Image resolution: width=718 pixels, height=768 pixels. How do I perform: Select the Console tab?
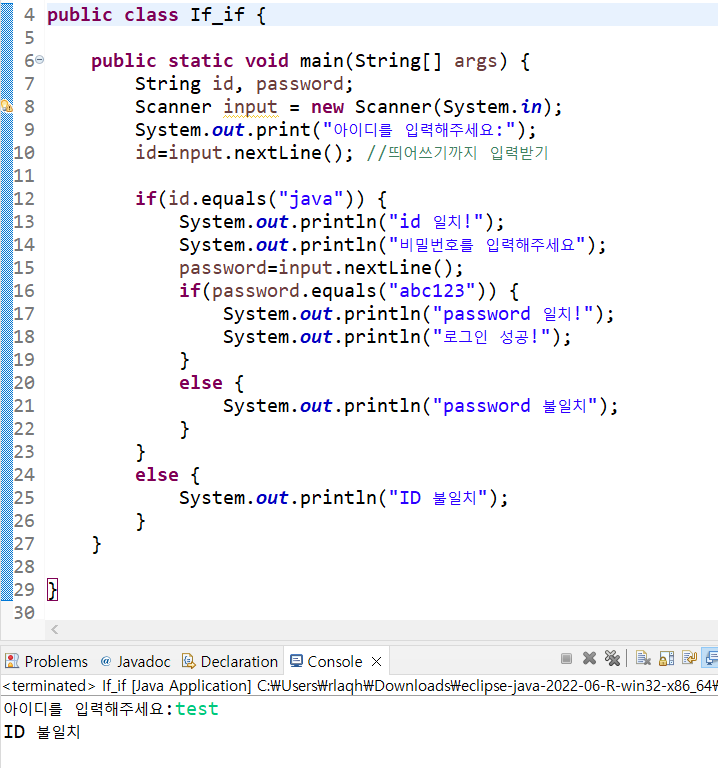(326, 662)
